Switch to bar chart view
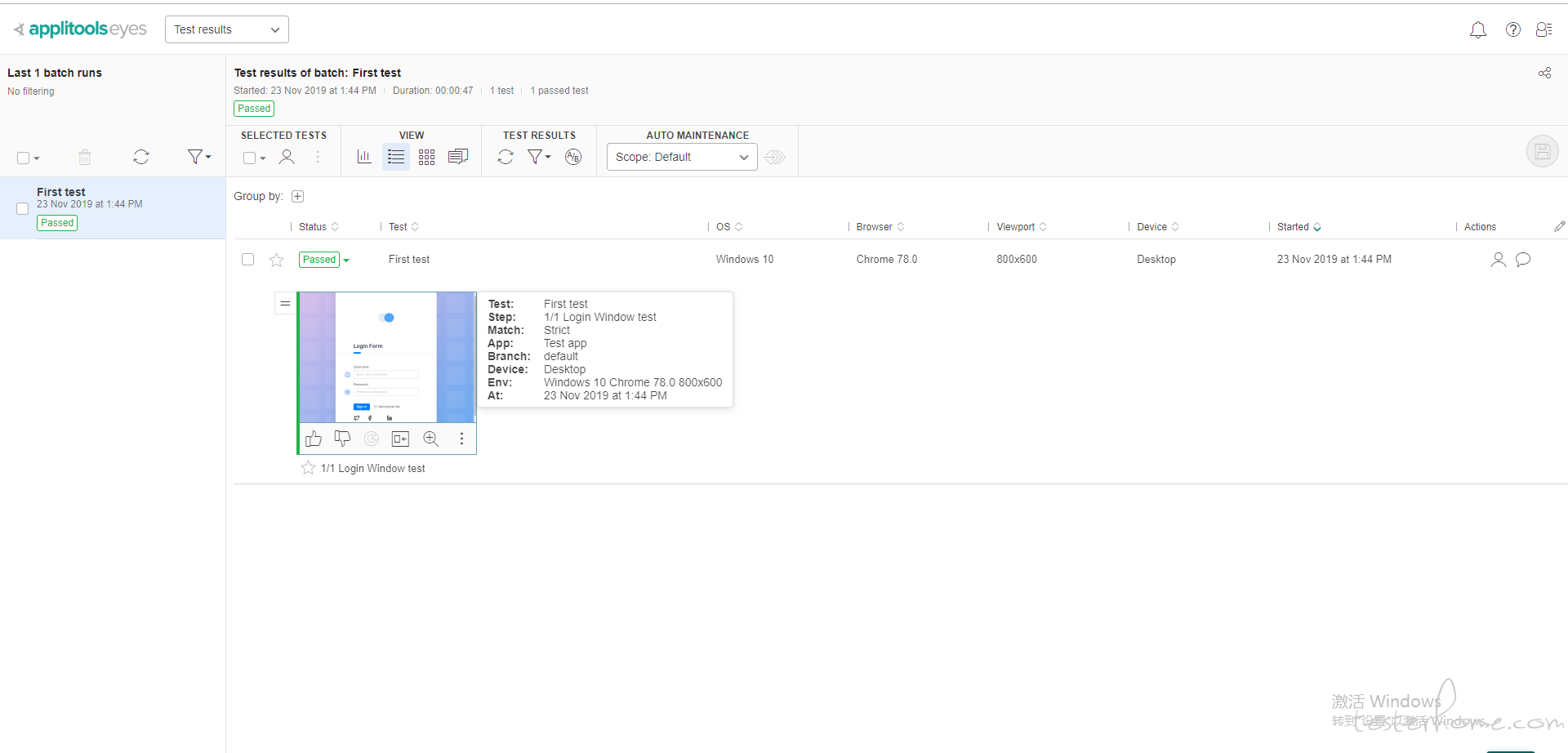1568x753 pixels. [364, 157]
